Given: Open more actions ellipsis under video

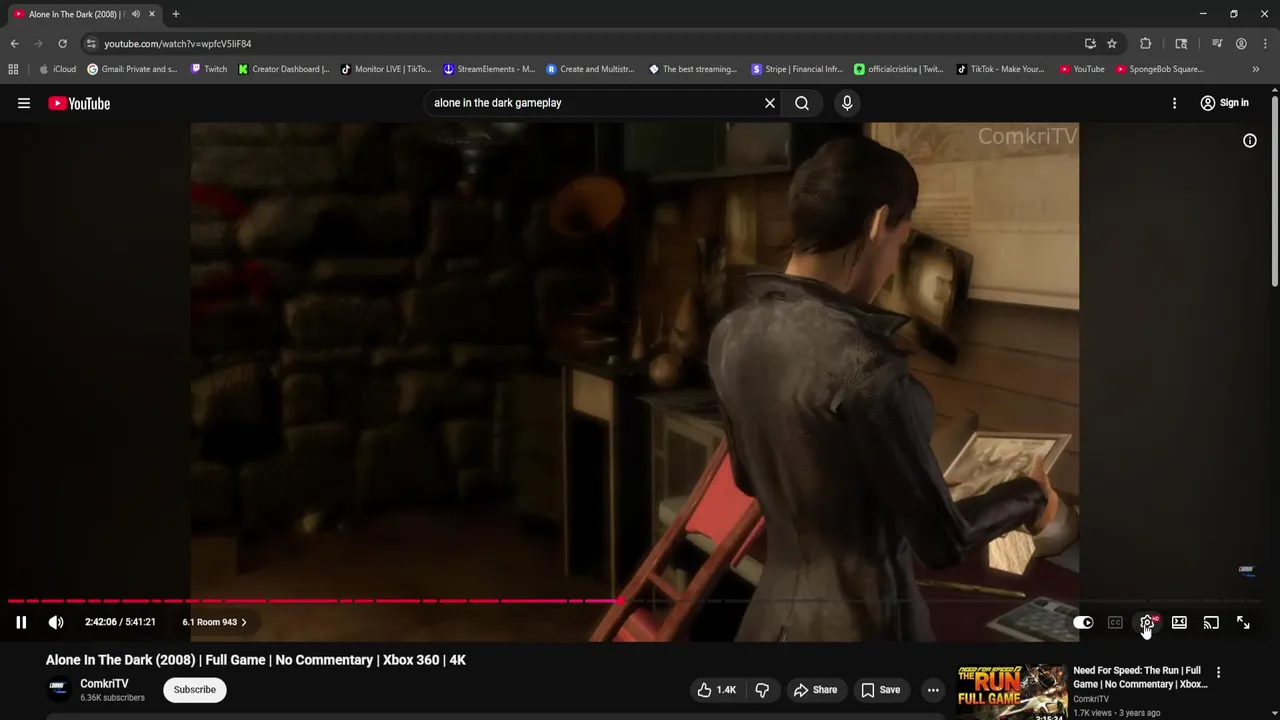Looking at the screenshot, I should [933, 690].
